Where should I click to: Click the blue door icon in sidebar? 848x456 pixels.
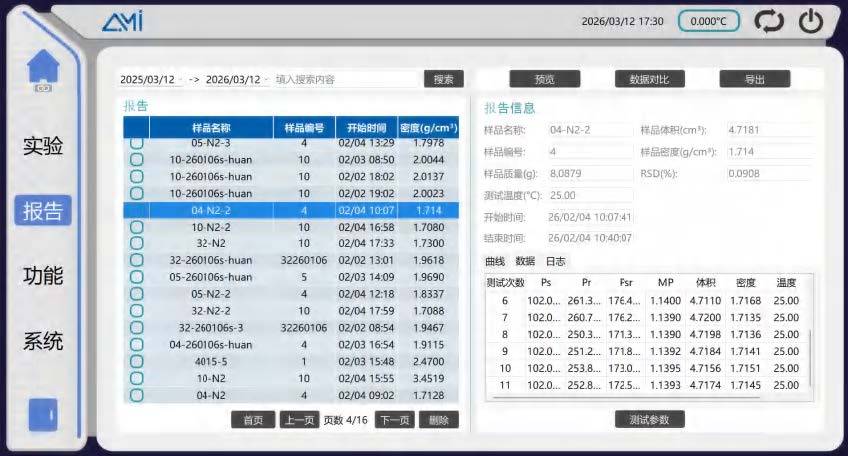(43, 415)
